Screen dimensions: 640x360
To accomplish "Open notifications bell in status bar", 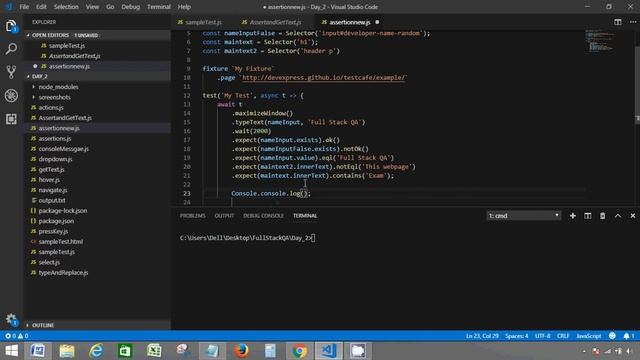I will (x=629, y=336).
